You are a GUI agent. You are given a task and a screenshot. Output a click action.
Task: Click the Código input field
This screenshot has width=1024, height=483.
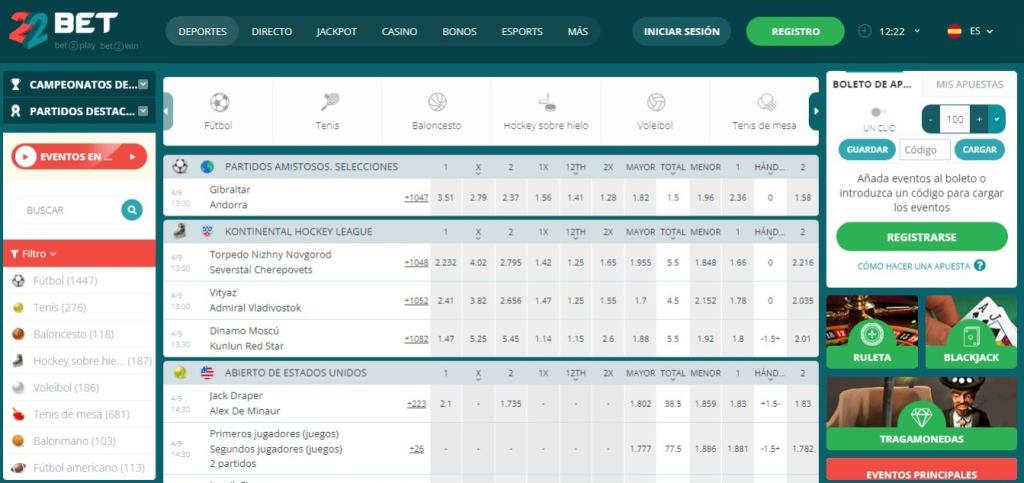click(925, 150)
